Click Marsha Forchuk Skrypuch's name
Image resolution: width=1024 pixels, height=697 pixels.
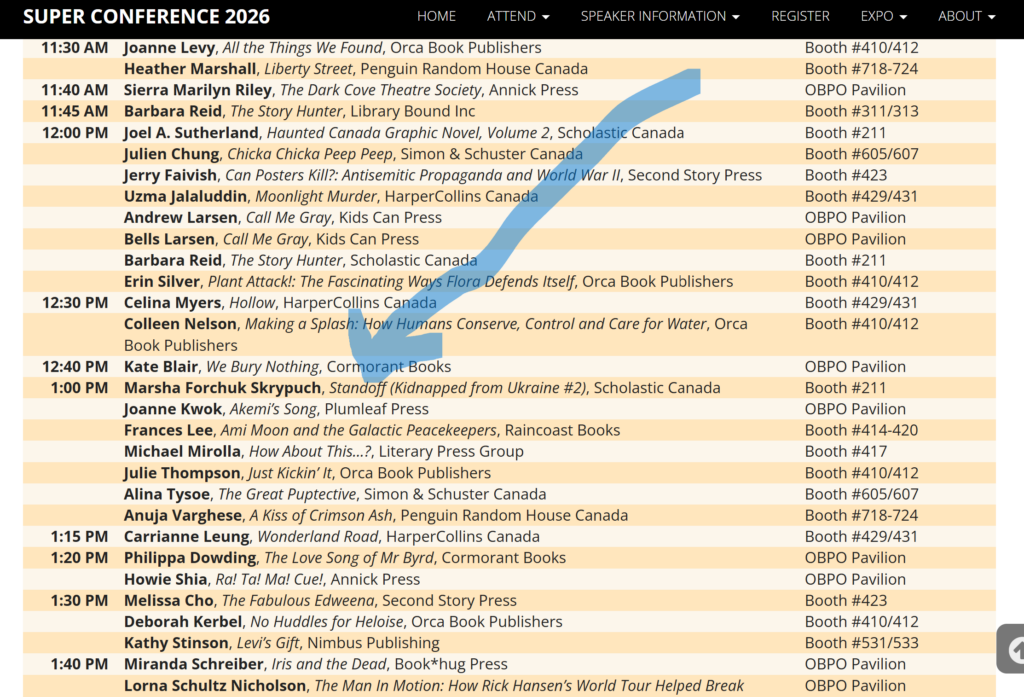[x=223, y=388]
